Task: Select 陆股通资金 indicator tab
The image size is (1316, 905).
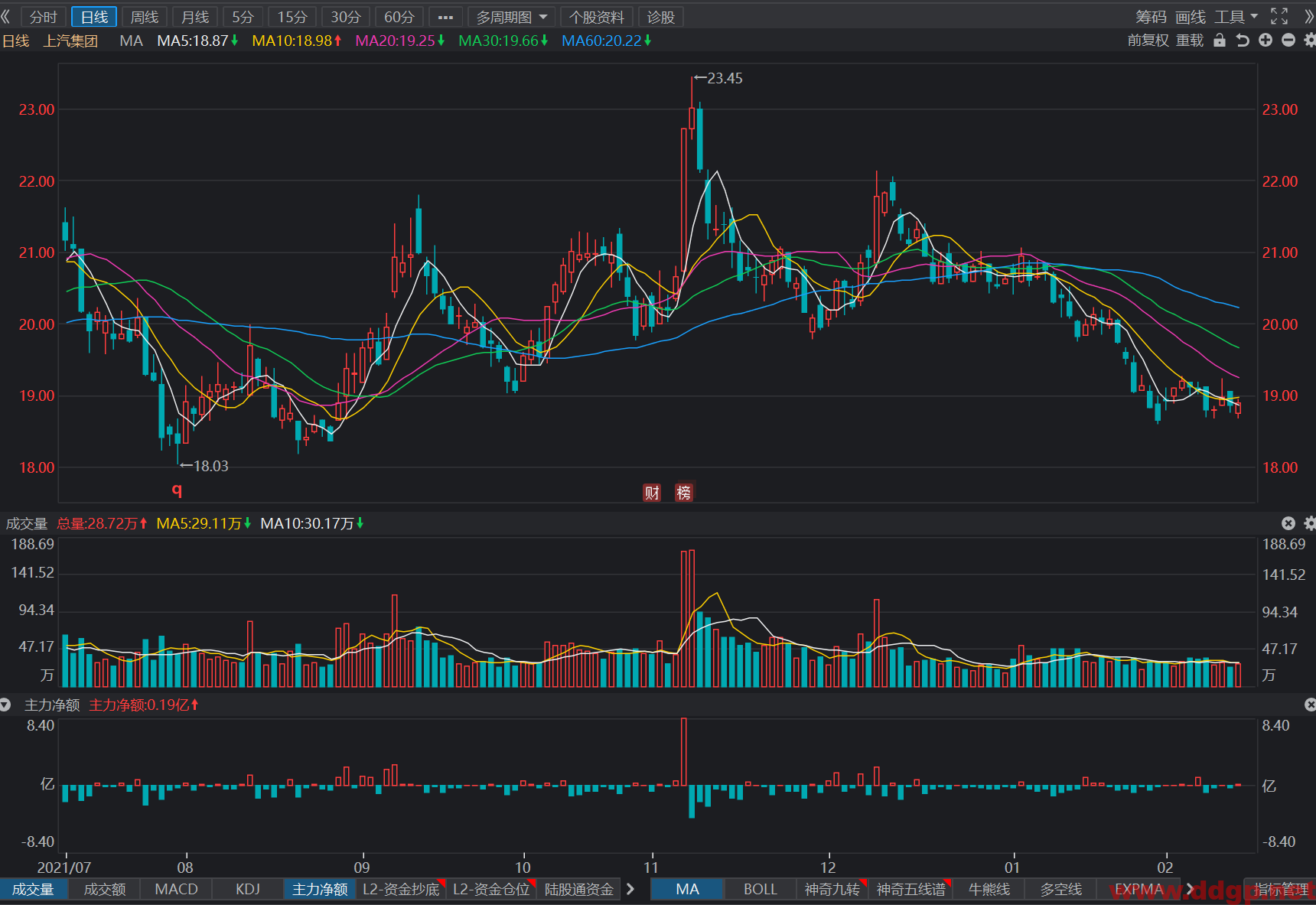Action: tap(579, 889)
